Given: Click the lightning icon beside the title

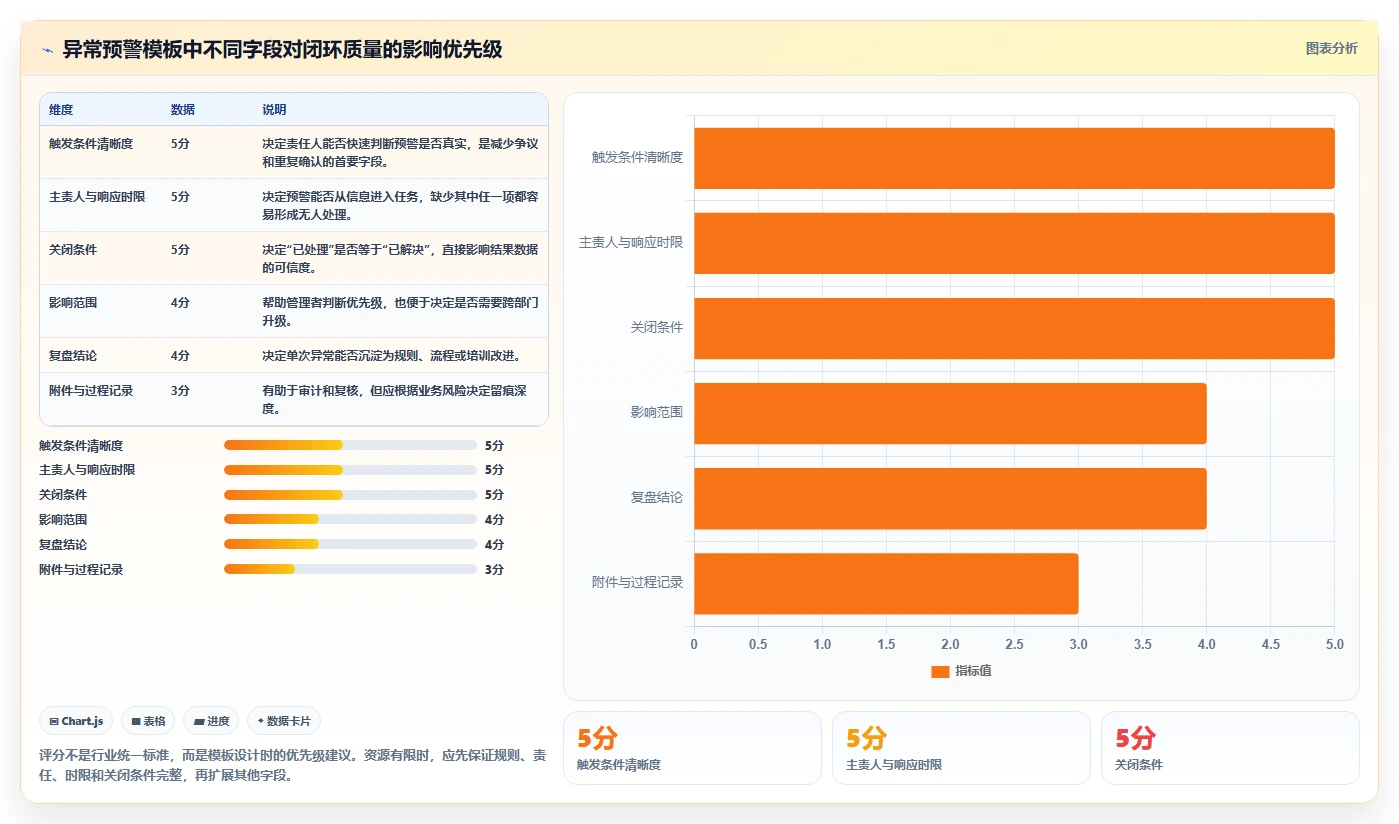Looking at the screenshot, I should (48, 50).
